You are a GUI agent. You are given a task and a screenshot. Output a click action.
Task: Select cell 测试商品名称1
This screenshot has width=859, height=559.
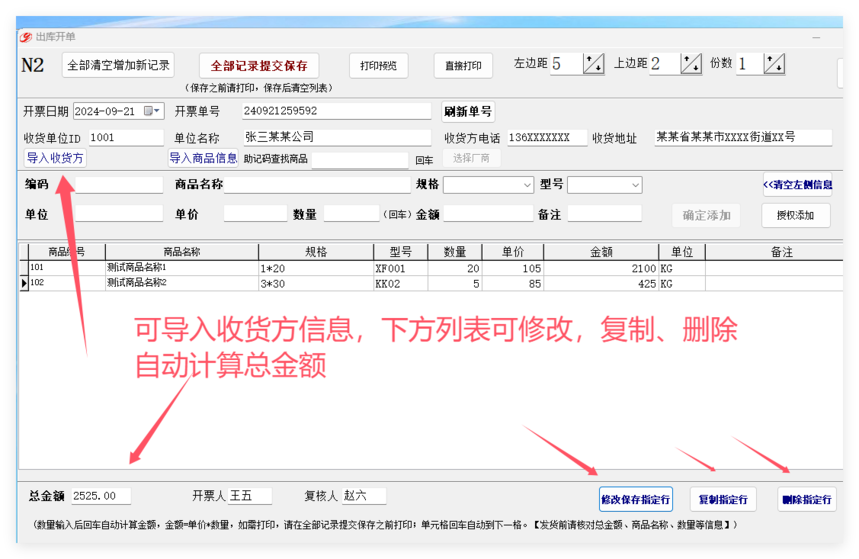point(182,267)
